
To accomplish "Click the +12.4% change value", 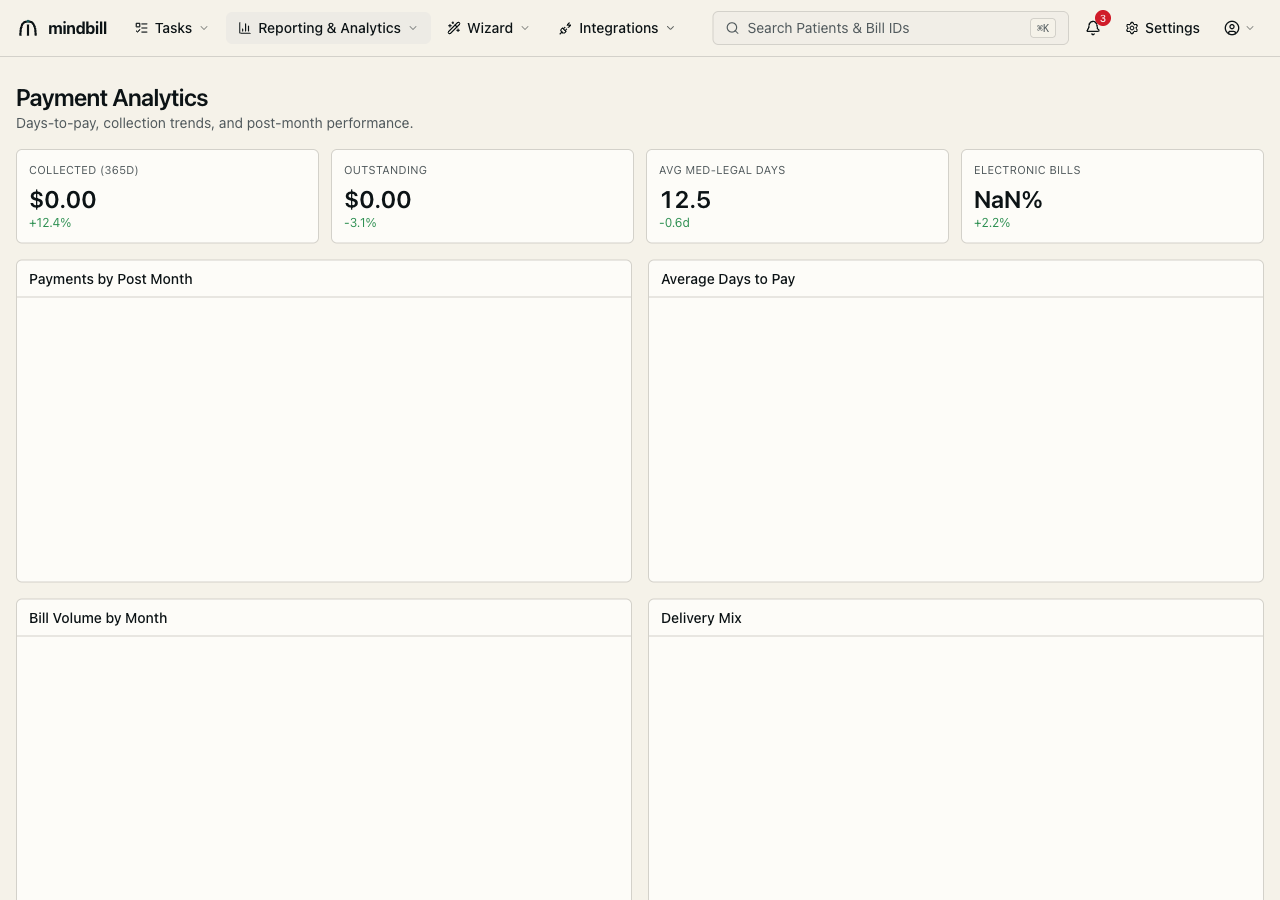I will pos(50,223).
